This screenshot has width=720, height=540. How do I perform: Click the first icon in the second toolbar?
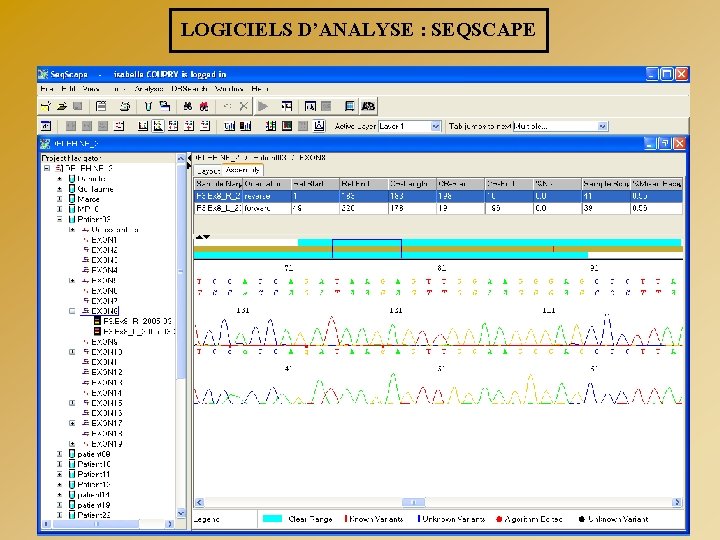[x=46, y=126]
